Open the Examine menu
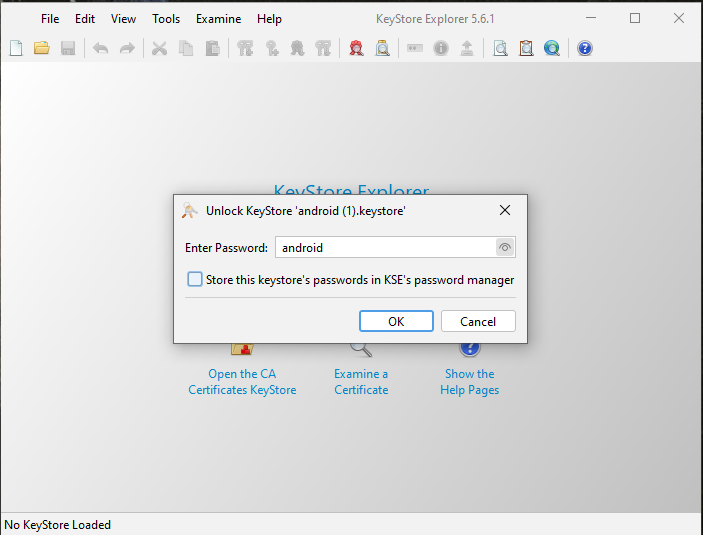The height and width of the screenshot is (535, 703). 218,19
